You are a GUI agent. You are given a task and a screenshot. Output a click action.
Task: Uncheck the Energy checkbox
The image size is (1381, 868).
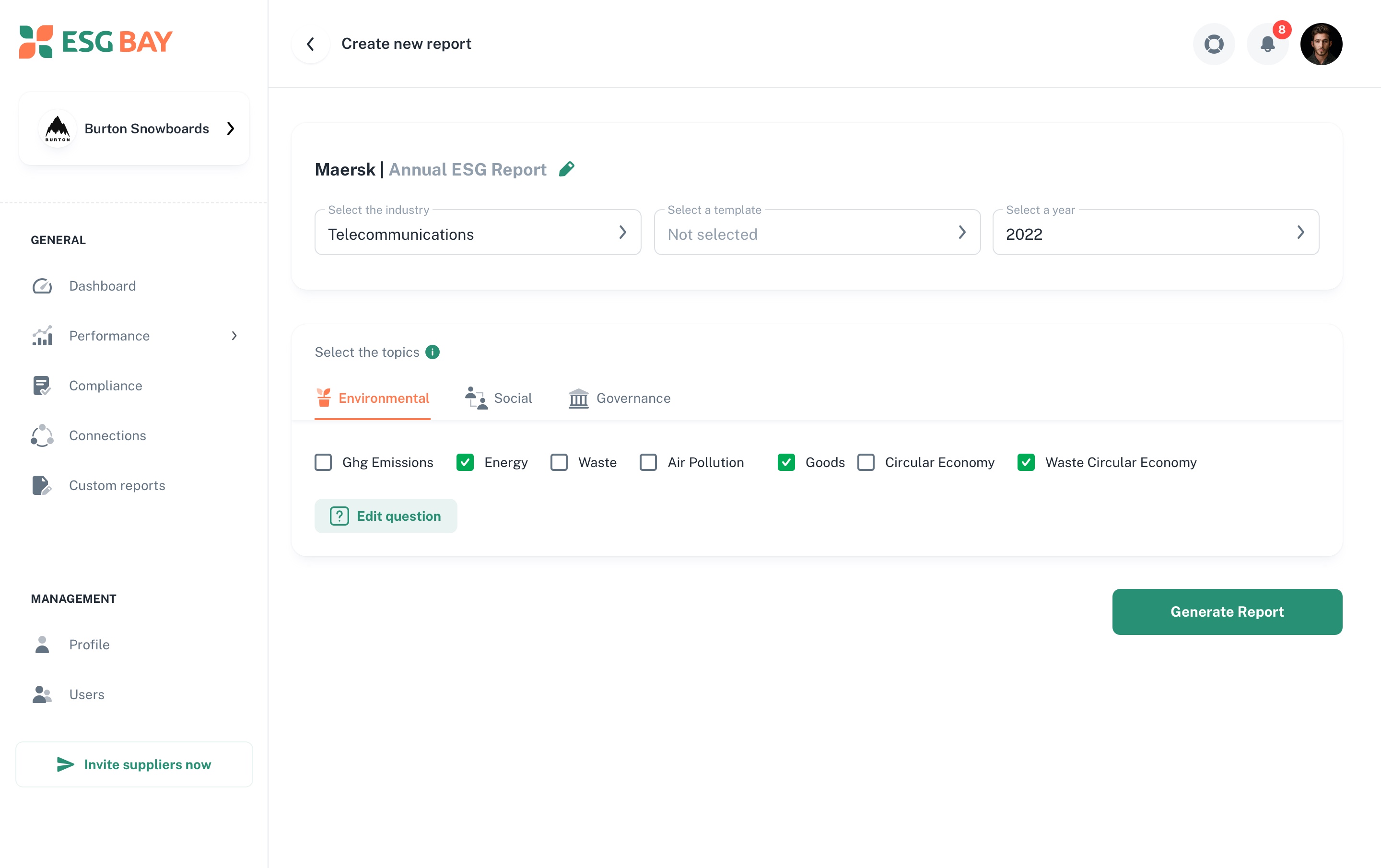(465, 462)
